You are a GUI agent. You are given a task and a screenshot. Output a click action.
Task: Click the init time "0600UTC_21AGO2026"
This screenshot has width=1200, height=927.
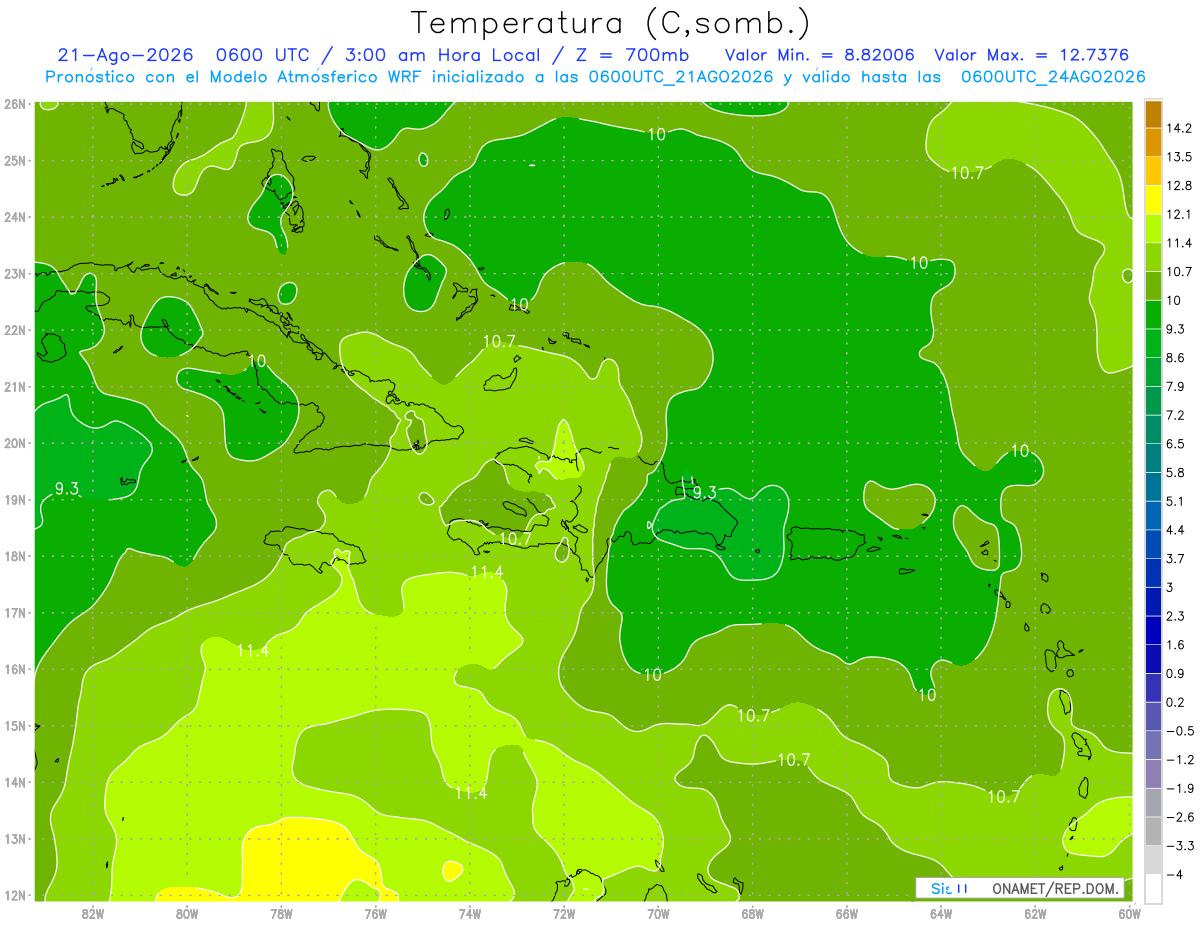(681, 77)
